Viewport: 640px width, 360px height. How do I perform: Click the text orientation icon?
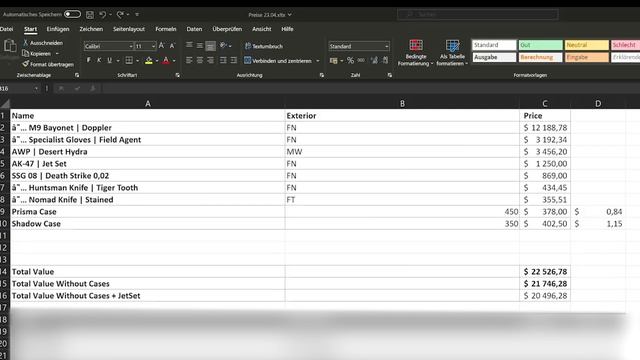tap(223, 45)
